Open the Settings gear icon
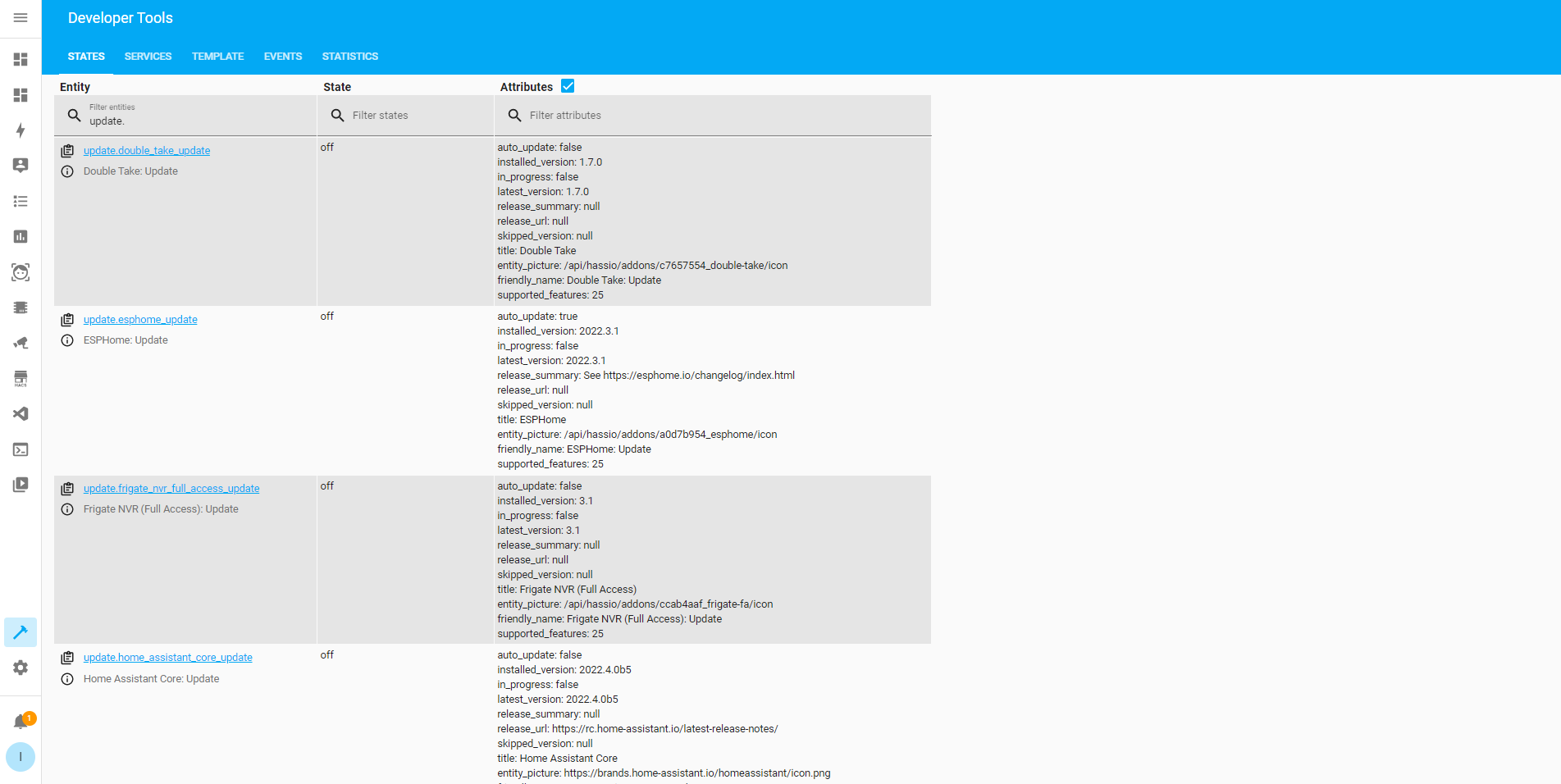Viewport: 1561px width, 784px height. point(21,668)
